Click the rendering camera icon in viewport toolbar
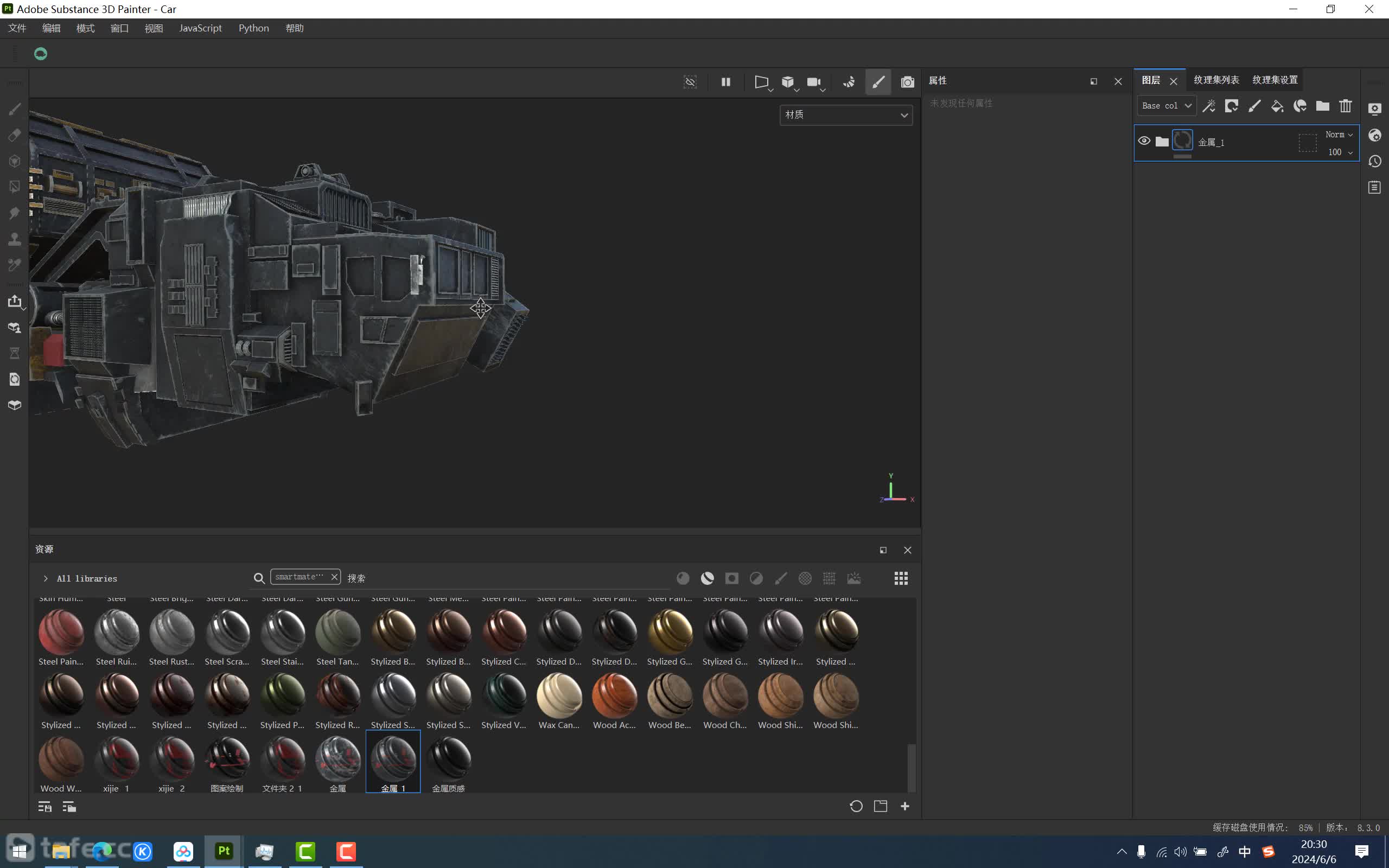This screenshot has width=1389, height=868. (x=907, y=82)
